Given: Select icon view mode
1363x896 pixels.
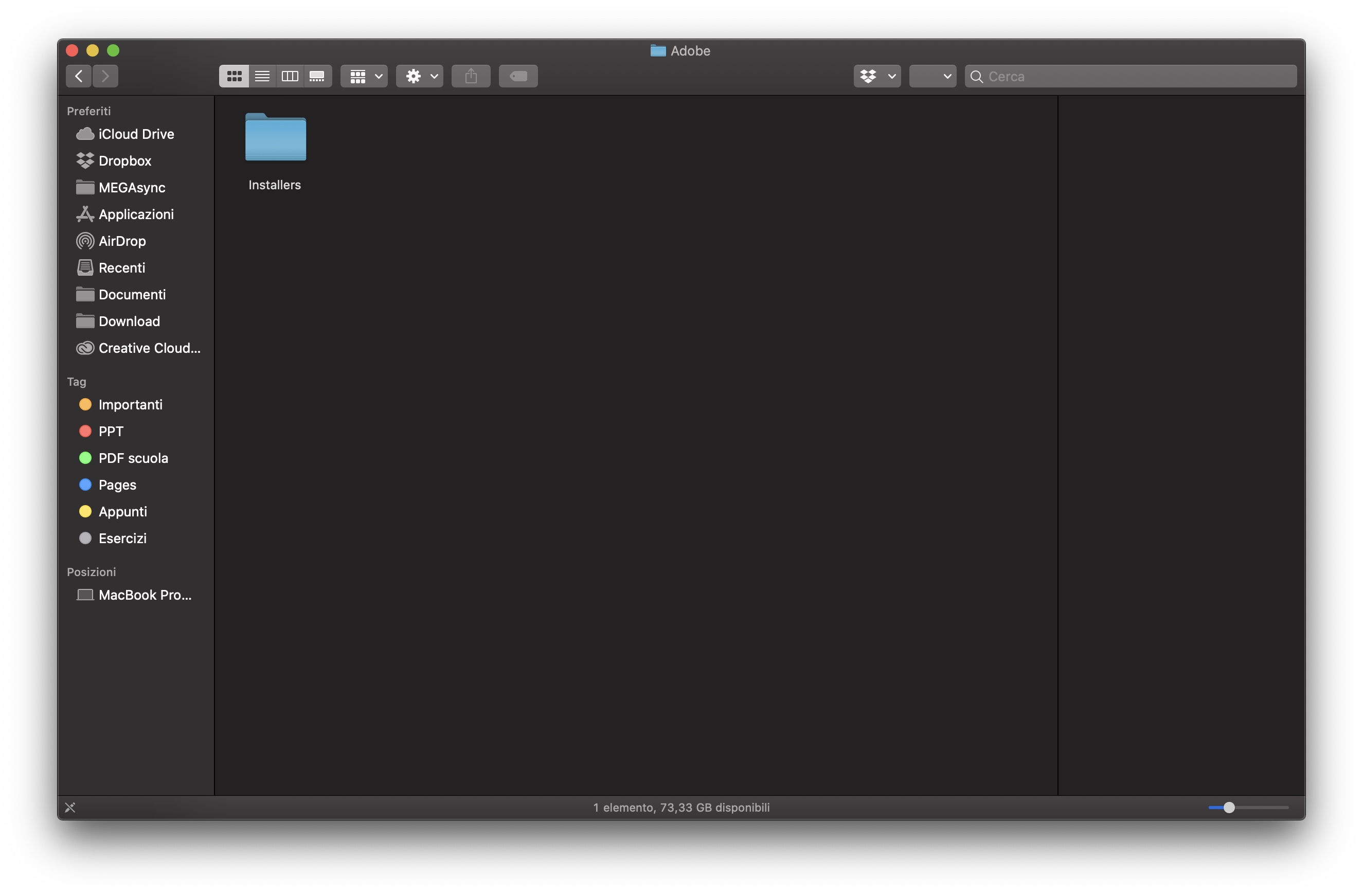Looking at the screenshot, I should pyautogui.click(x=234, y=76).
